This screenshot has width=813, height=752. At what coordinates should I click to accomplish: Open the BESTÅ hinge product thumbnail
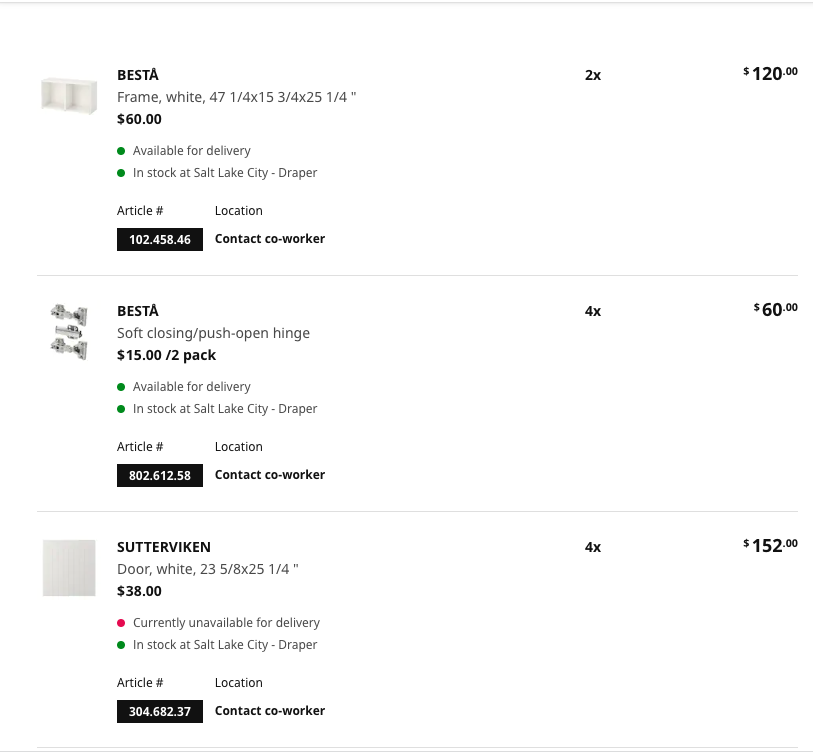(x=69, y=332)
